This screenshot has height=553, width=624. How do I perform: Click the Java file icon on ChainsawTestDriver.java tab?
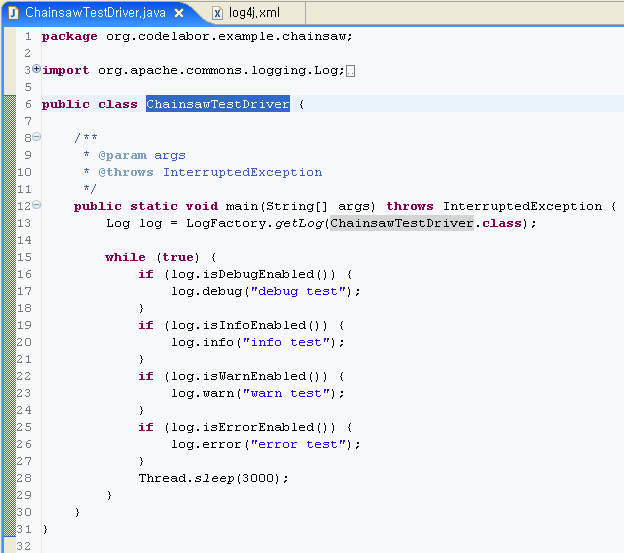click(14, 13)
